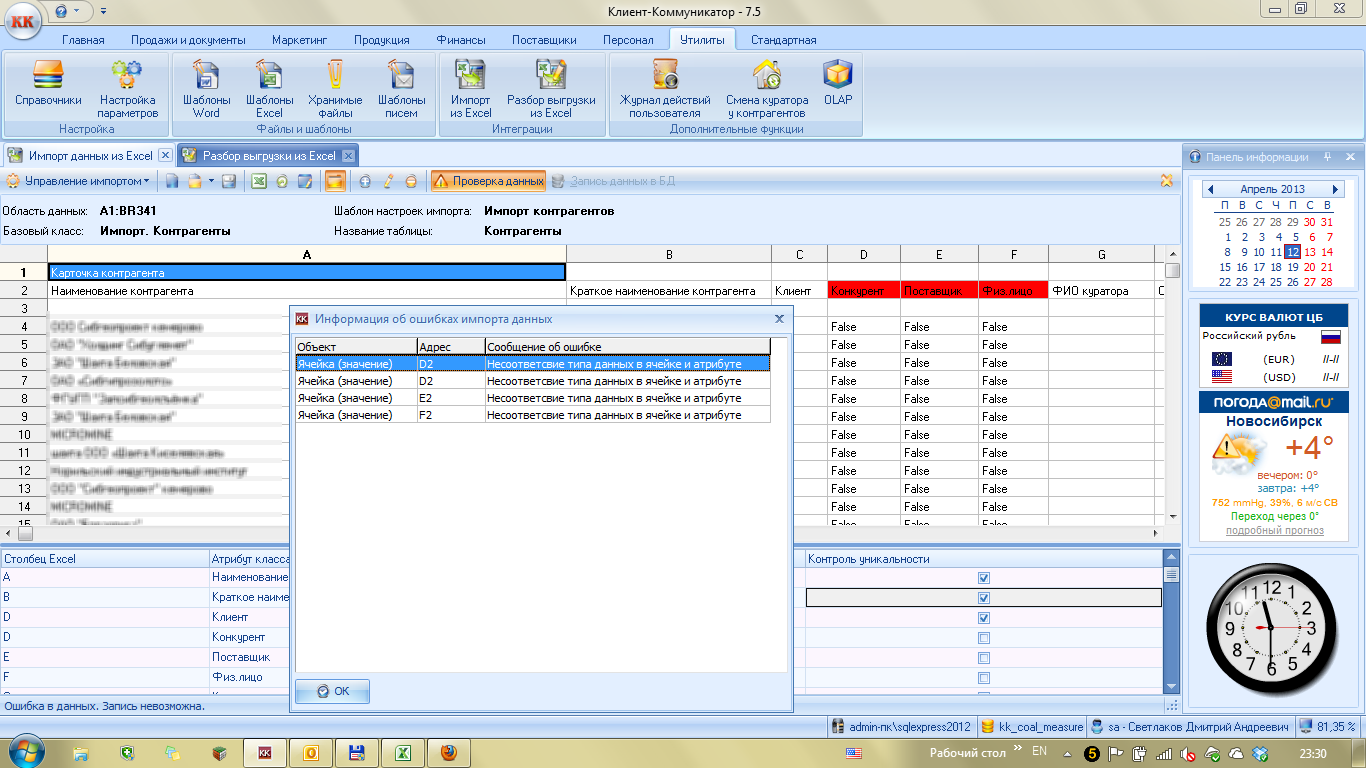Click the tools icon at toolbar right end
Screen dimensions: 1366x768
tap(1166, 181)
